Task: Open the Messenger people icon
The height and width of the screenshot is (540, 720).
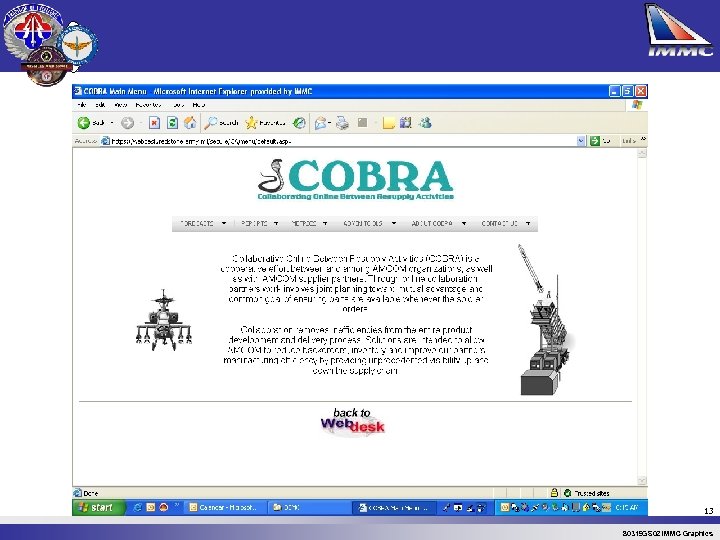Action: [425, 123]
